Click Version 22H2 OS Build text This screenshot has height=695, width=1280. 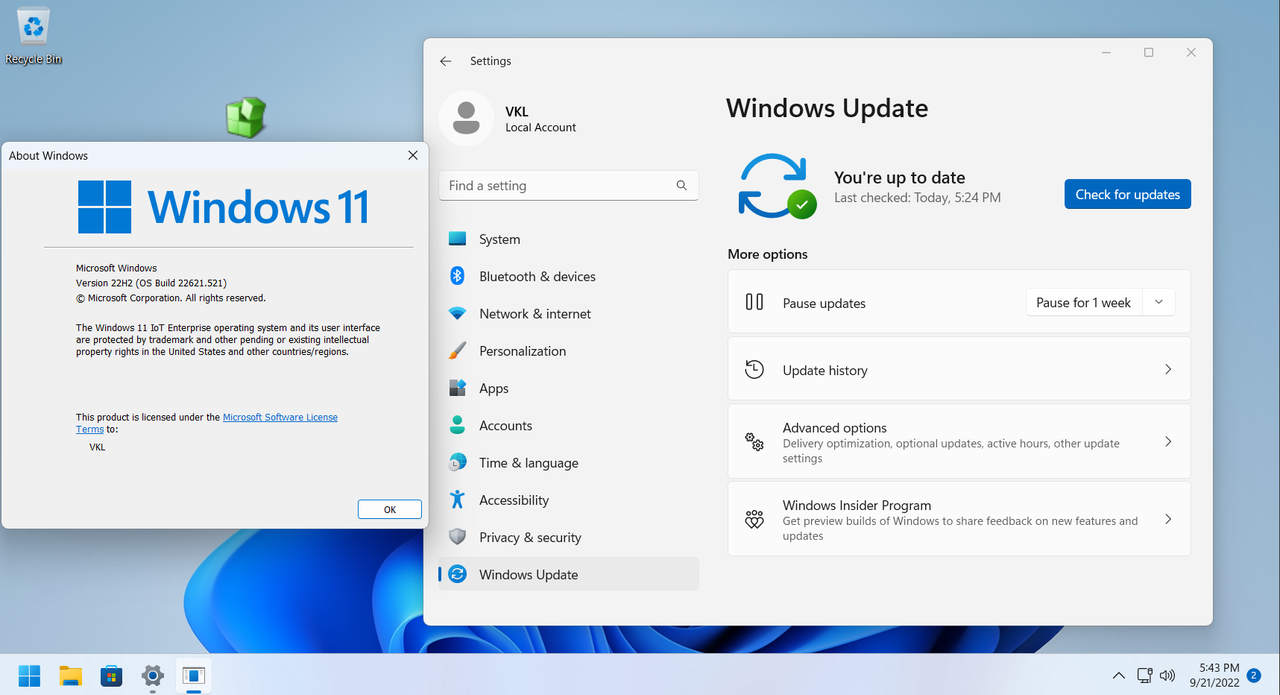click(151, 283)
